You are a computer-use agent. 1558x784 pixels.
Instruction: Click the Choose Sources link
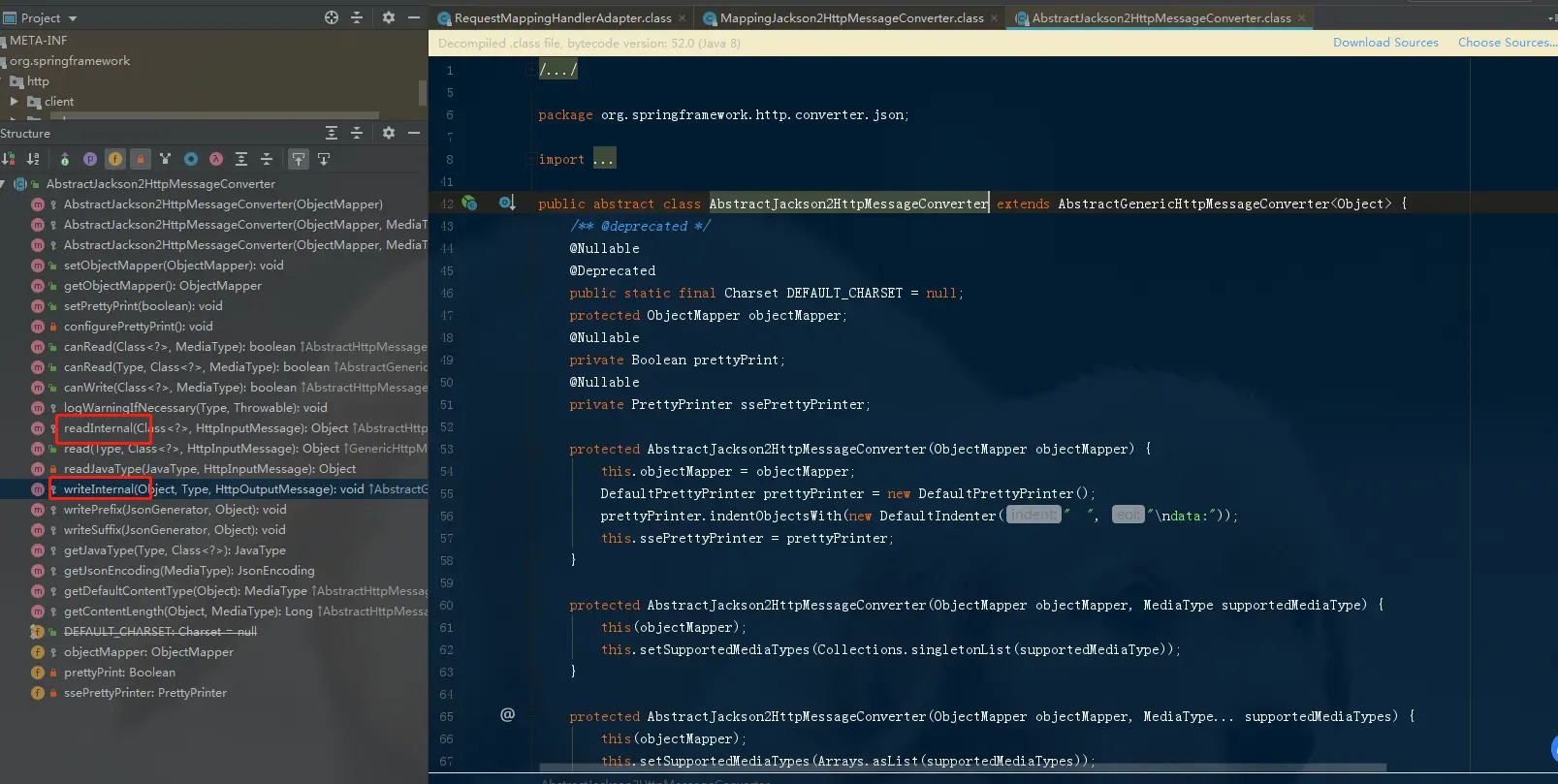click(x=1507, y=43)
